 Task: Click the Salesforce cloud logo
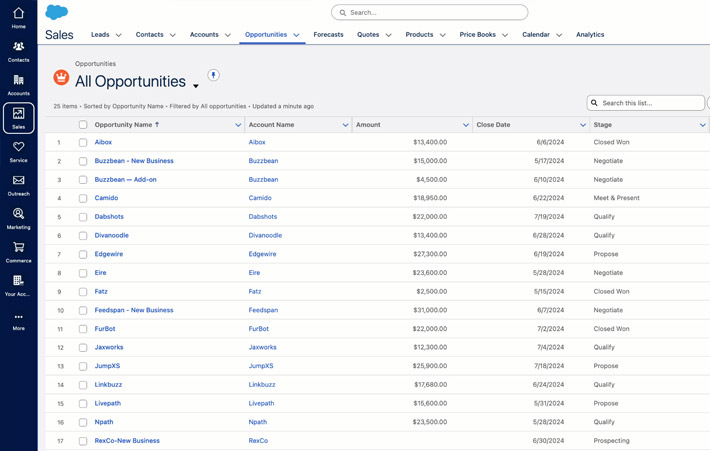(x=57, y=12)
